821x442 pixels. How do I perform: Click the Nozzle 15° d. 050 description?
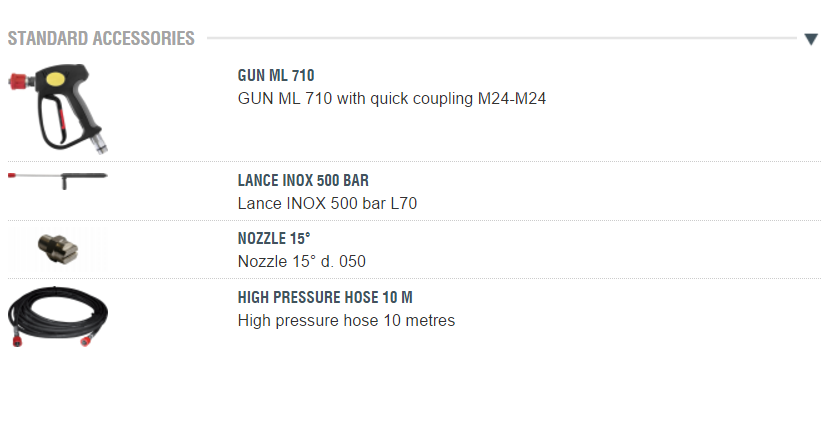click(x=301, y=262)
